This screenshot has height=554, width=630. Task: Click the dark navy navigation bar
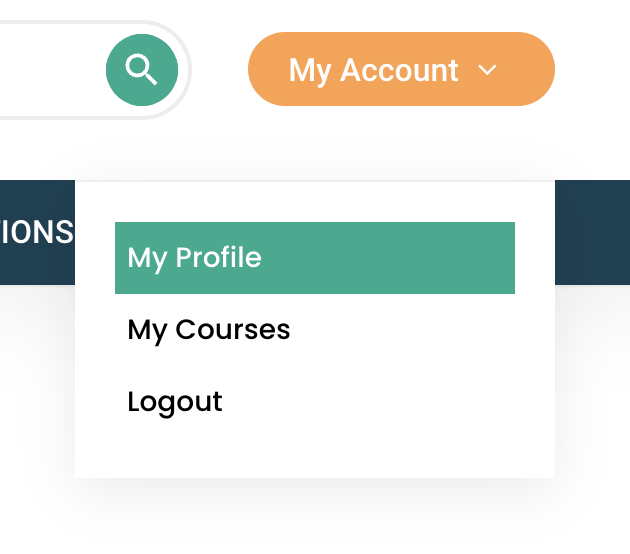click(x=592, y=232)
